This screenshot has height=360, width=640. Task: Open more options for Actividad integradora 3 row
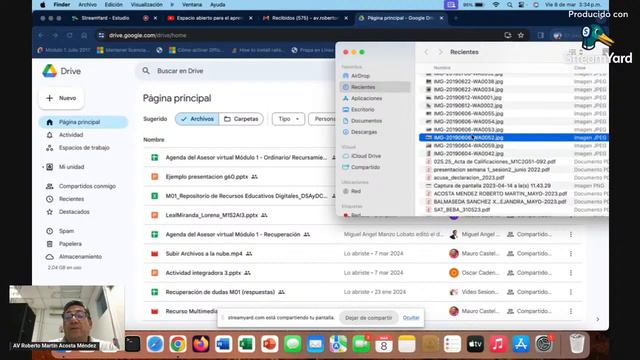click(571, 273)
